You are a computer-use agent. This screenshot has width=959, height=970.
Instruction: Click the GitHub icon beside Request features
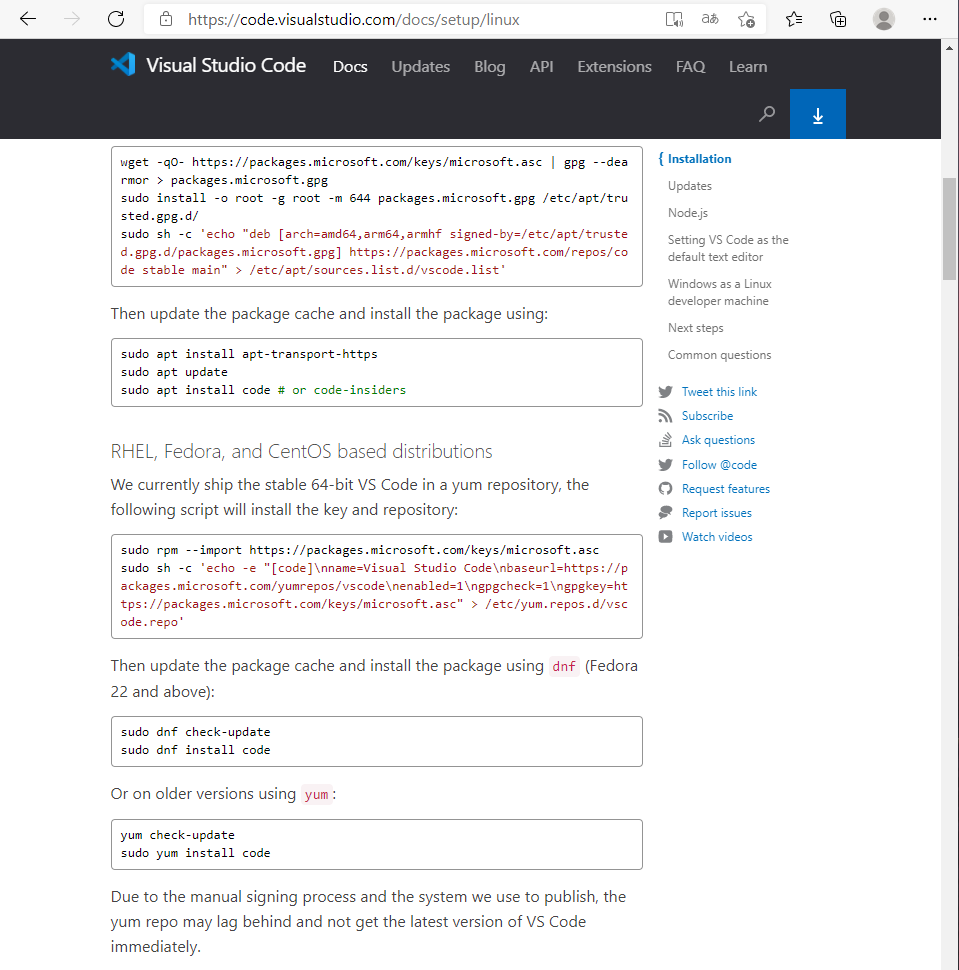tap(665, 489)
